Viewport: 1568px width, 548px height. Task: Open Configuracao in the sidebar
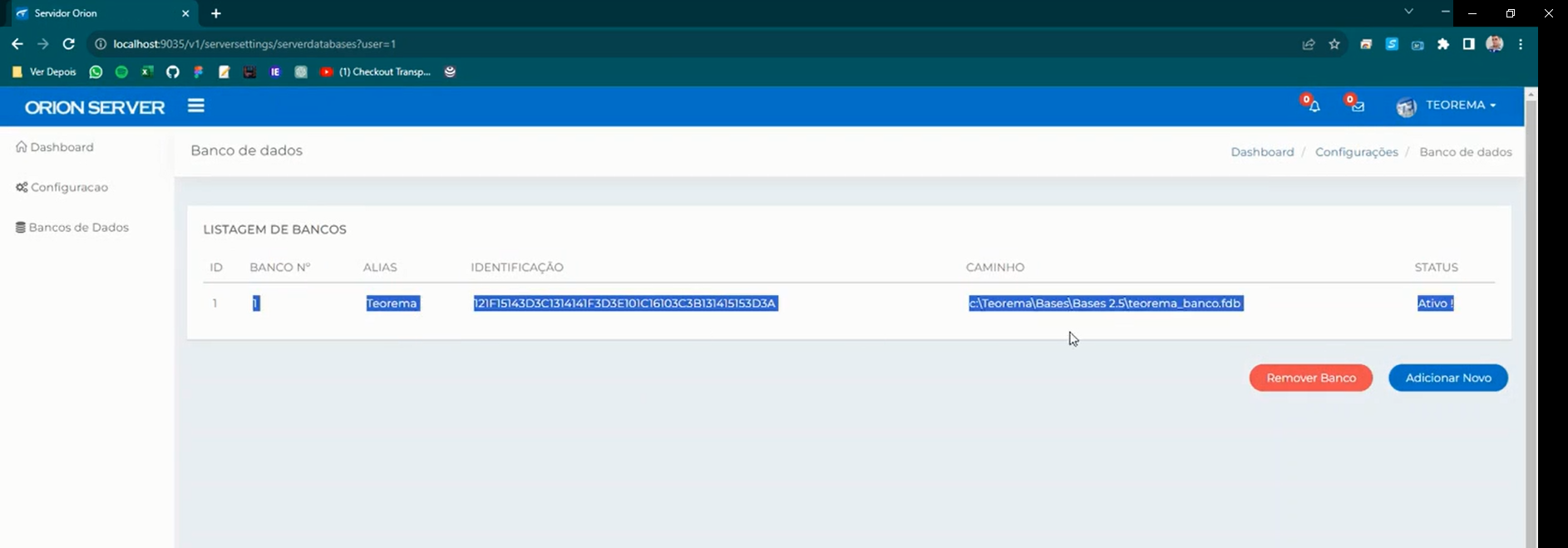tap(62, 187)
